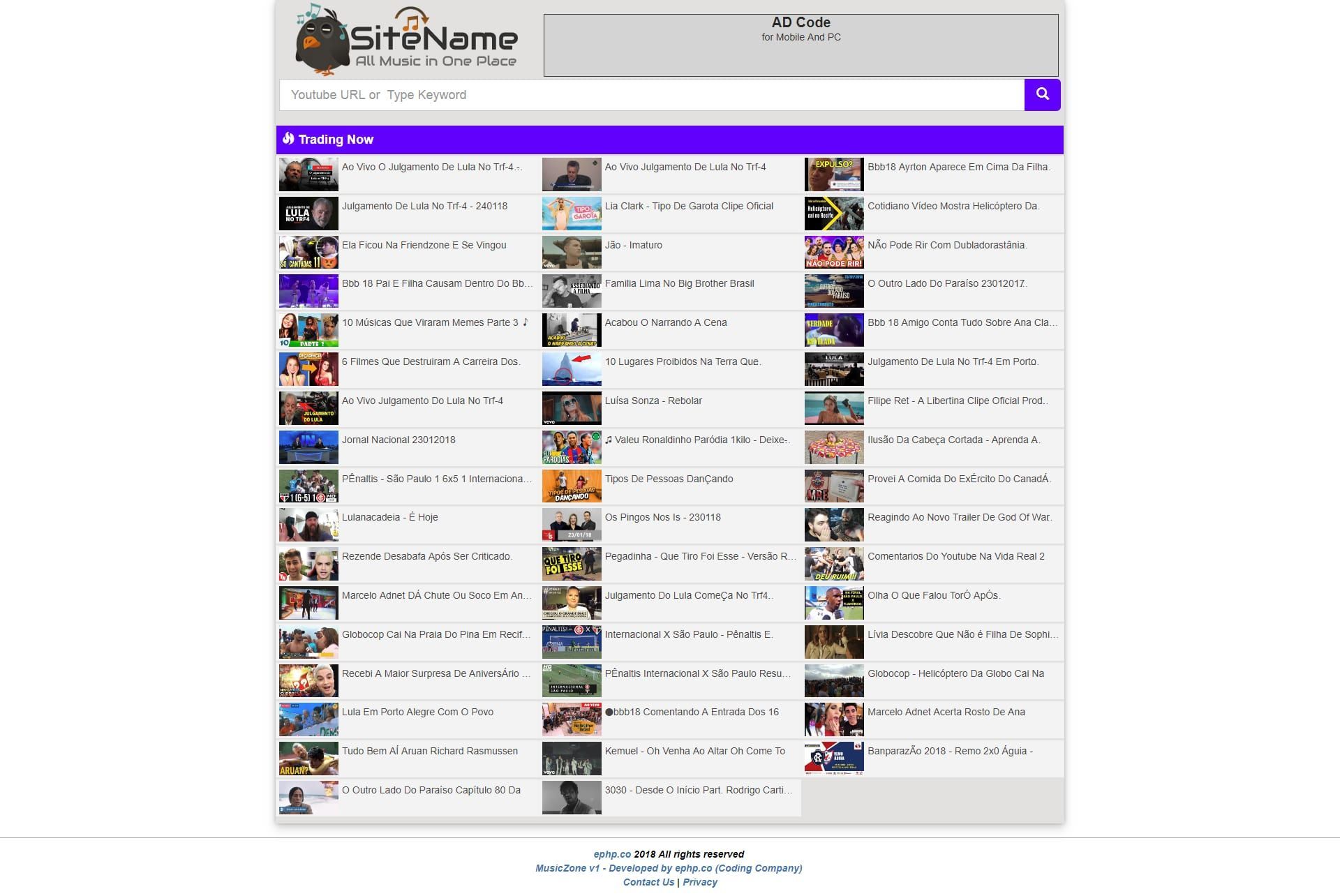Click the flame icon beside Trading Now

(x=288, y=139)
